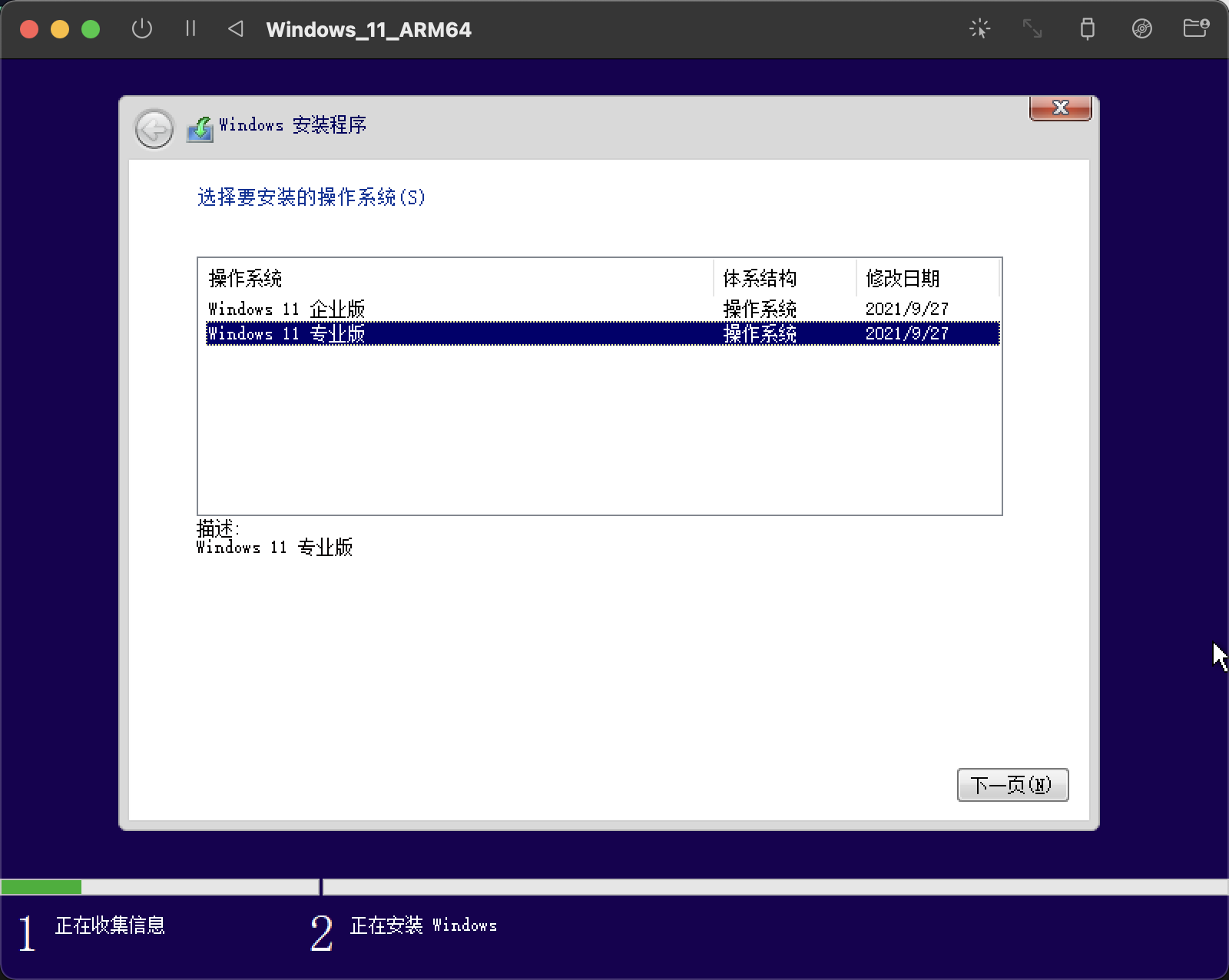Click the 修改日期 column header
Image resolution: width=1229 pixels, height=980 pixels.
(x=903, y=278)
